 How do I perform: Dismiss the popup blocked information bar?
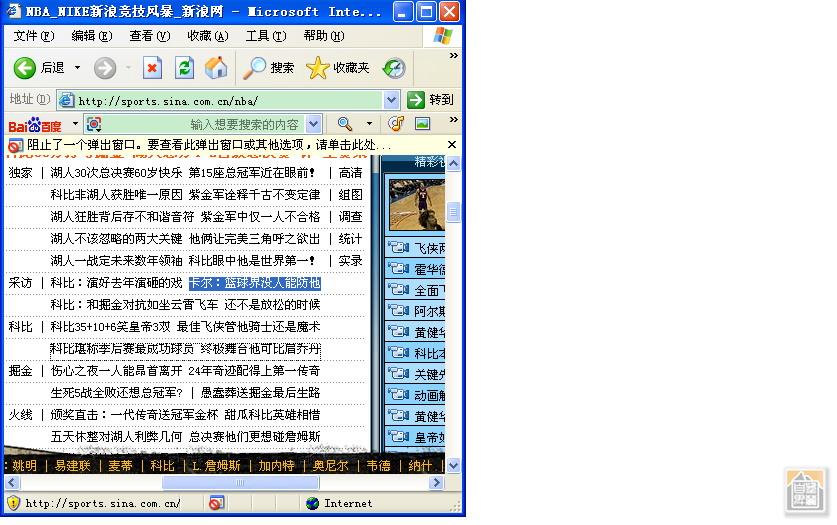tap(451, 145)
